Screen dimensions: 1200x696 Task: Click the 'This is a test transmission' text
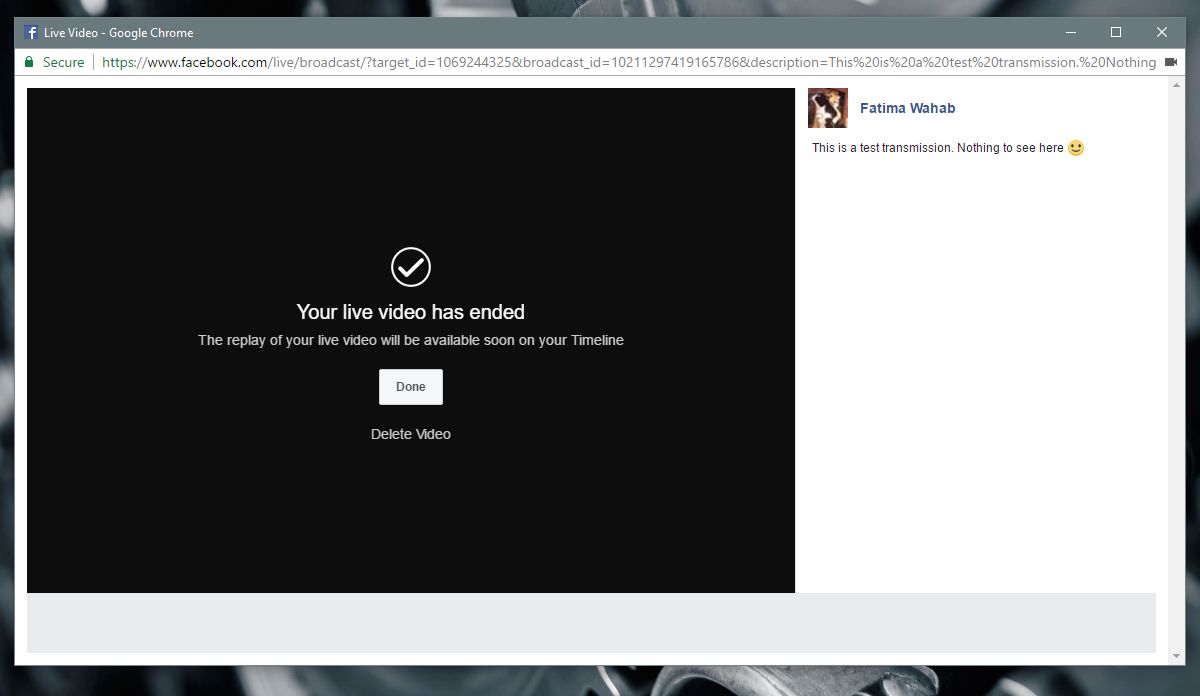pyautogui.click(x=938, y=148)
